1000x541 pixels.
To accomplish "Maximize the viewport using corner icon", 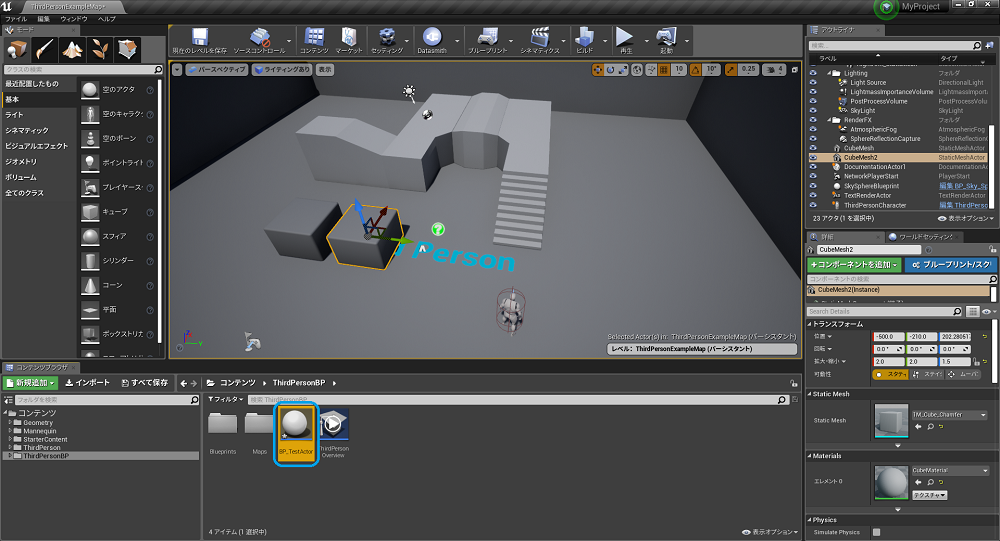I will 795,70.
